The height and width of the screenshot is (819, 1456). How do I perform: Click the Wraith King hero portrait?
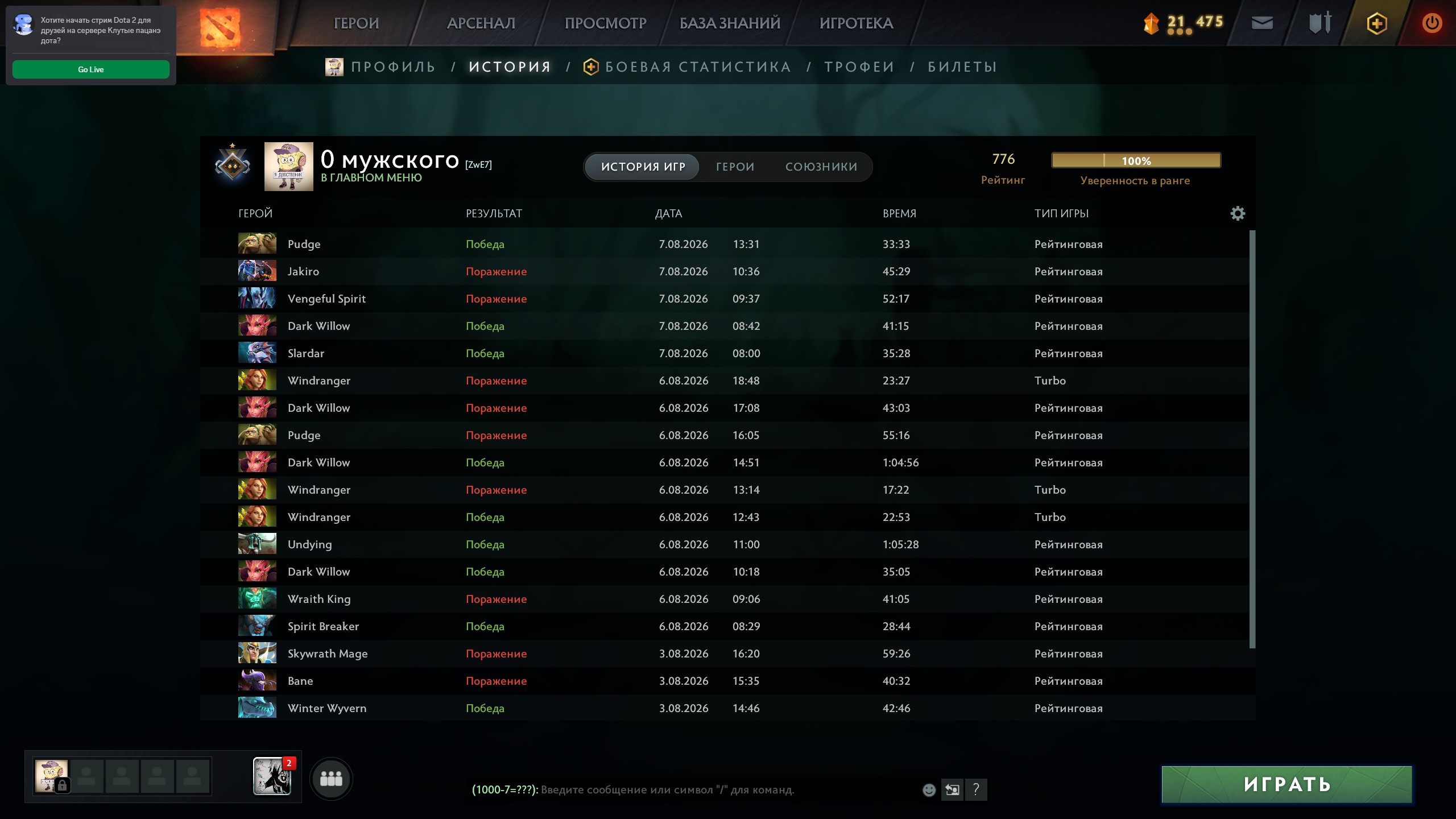click(x=257, y=598)
